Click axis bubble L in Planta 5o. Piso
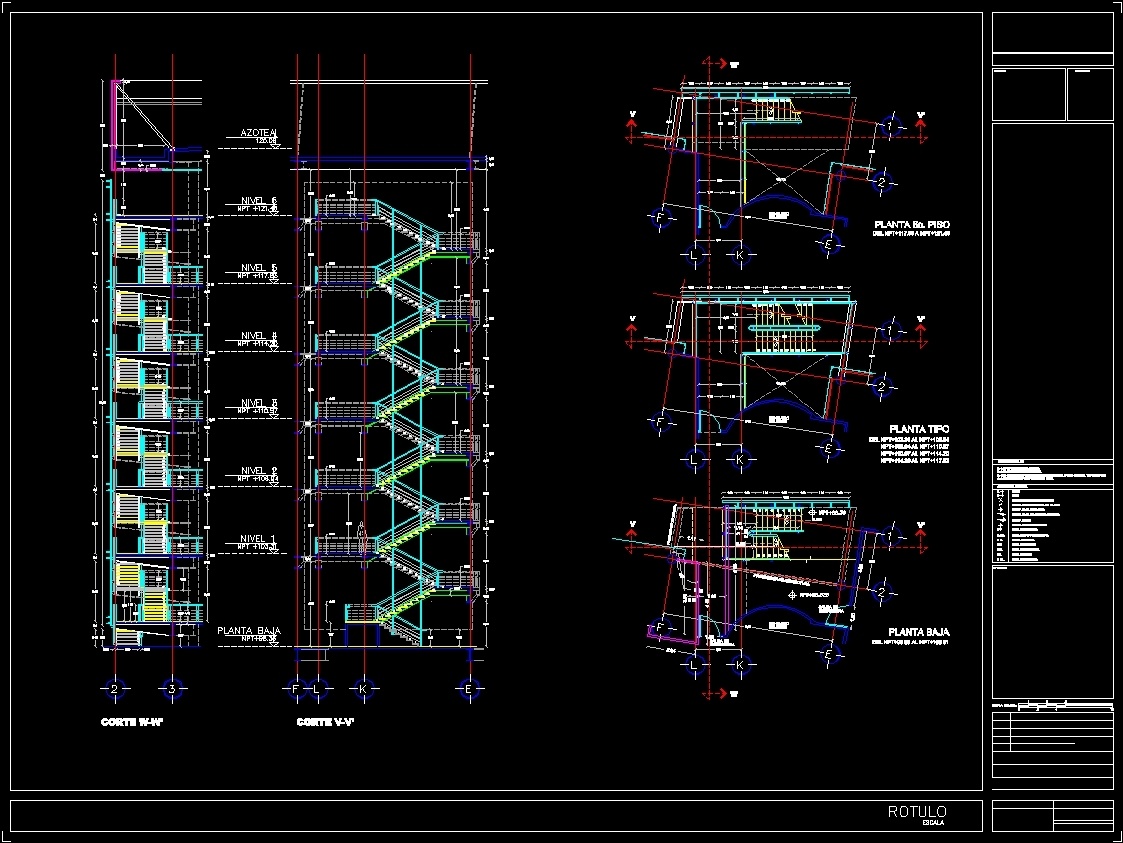 [x=693, y=254]
